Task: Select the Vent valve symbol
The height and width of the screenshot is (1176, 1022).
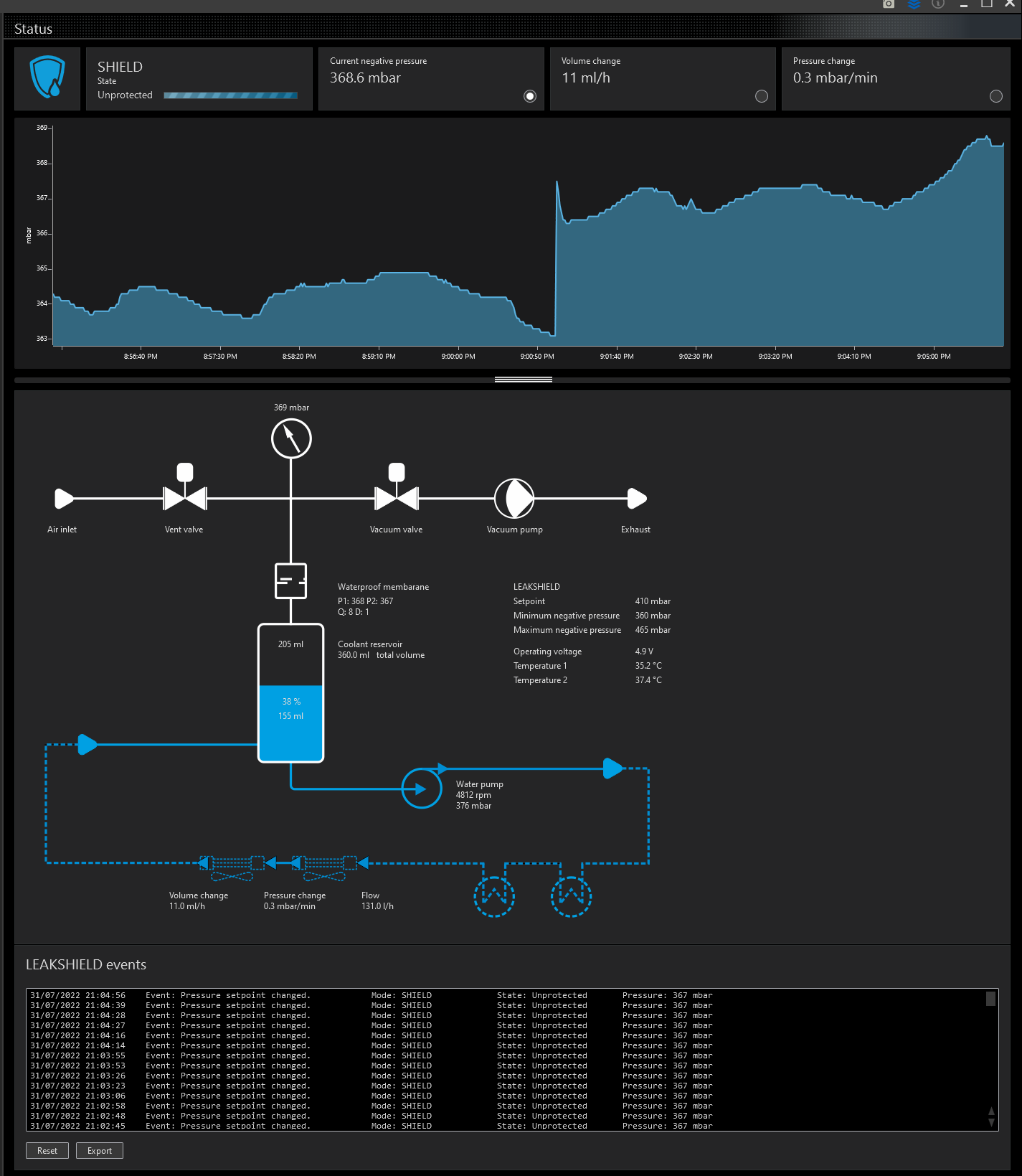Action: click(x=185, y=497)
